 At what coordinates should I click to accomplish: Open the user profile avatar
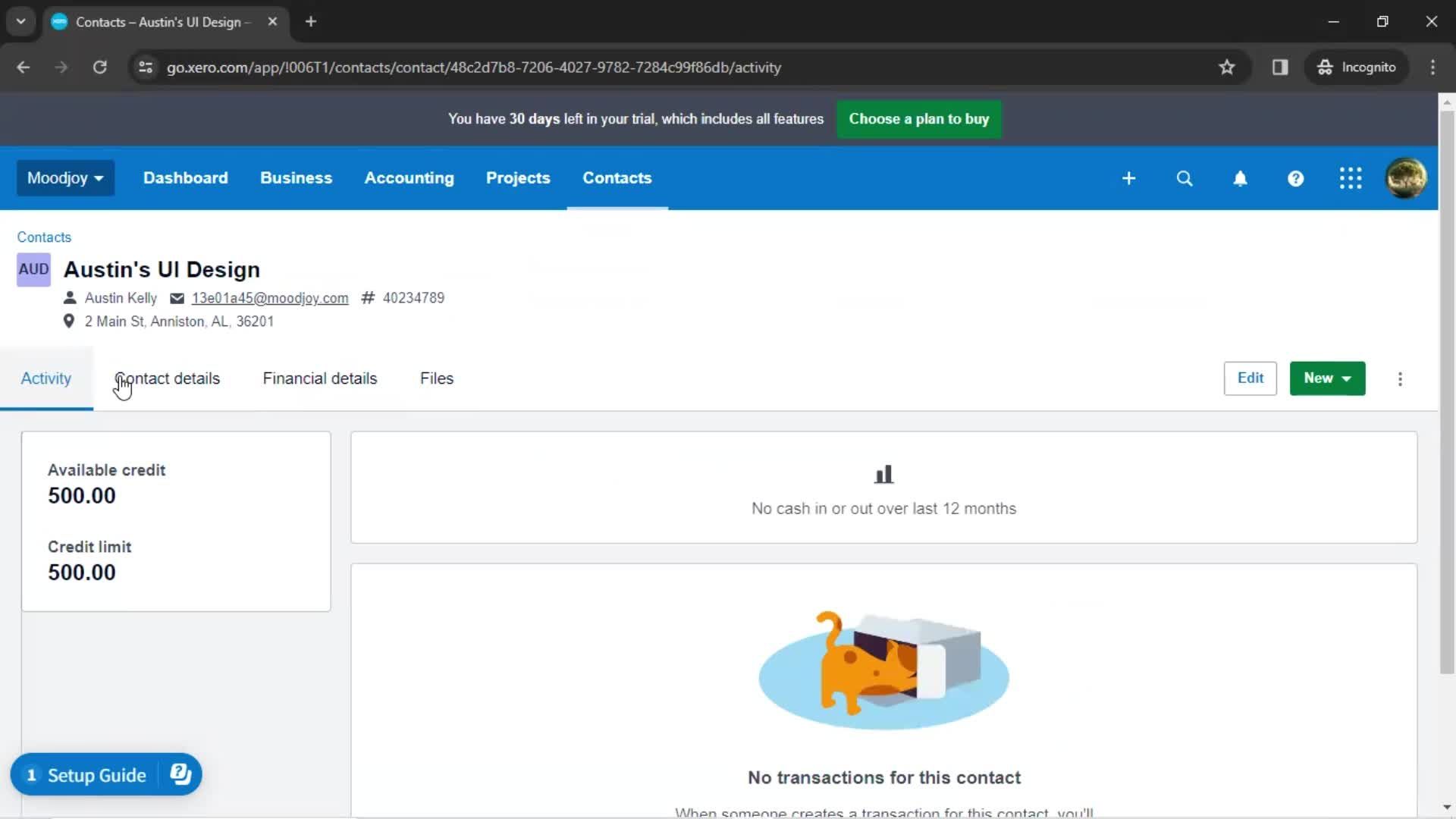coord(1406,178)
